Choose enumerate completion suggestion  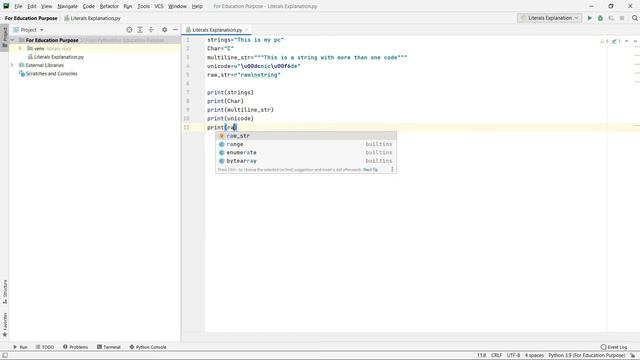306,153
